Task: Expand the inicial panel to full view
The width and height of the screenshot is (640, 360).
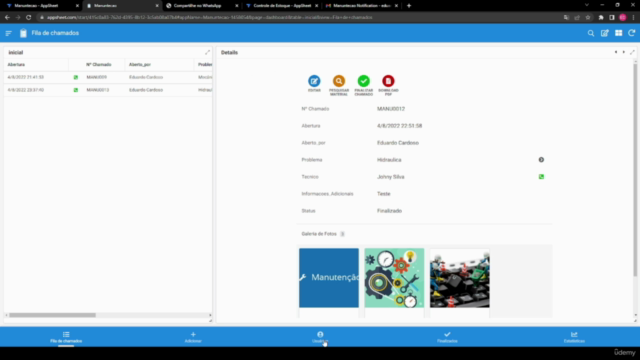Action: [207, 52]
